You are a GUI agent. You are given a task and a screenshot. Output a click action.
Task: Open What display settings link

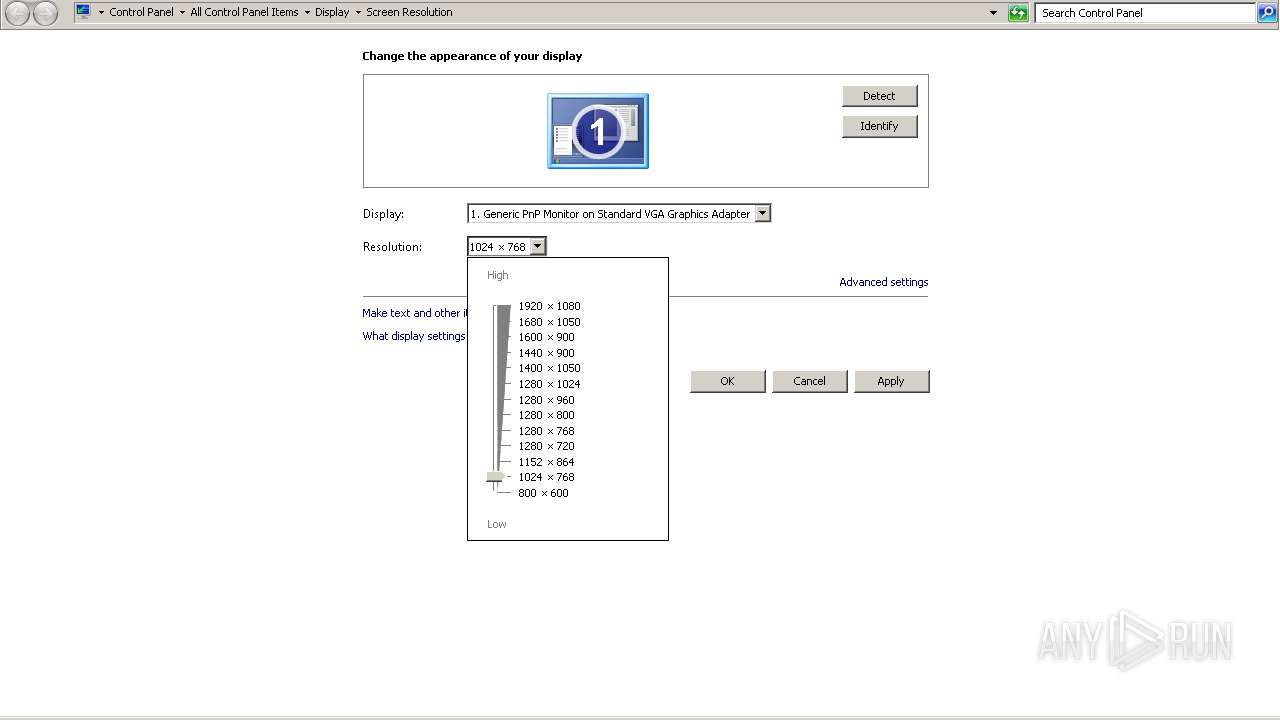[x=414, y=336]
